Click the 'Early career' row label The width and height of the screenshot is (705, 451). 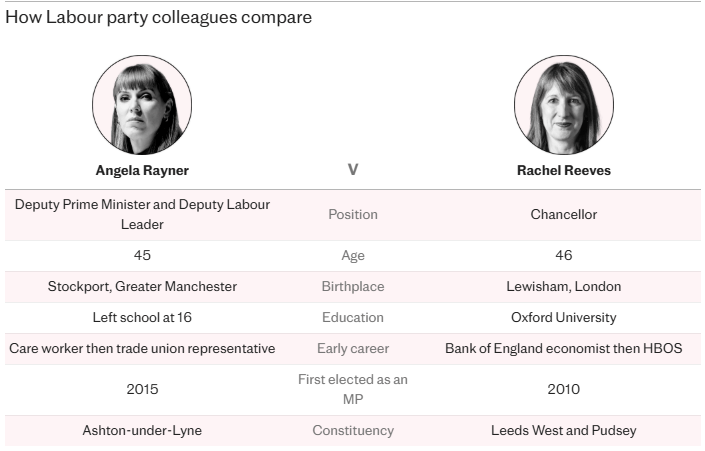tap(353, 348)
